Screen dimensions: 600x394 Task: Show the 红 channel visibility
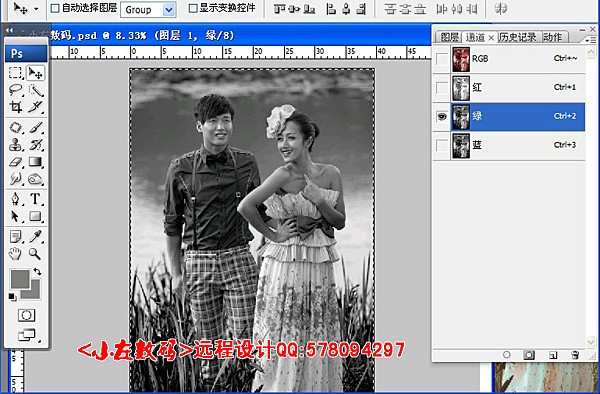(x=442, y=88)
